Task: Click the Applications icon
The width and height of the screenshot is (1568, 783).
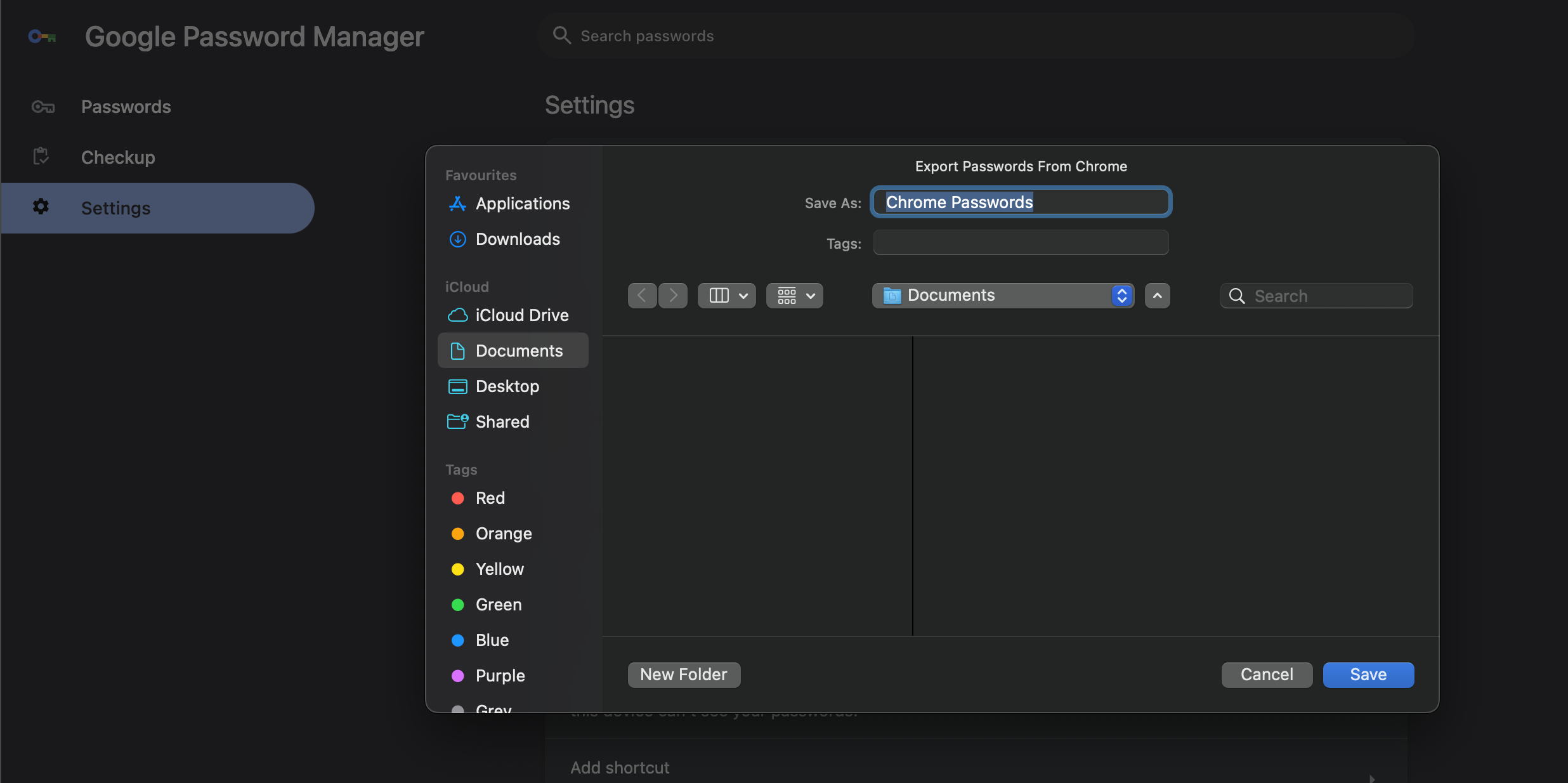Action: click(x=457, y=204)
